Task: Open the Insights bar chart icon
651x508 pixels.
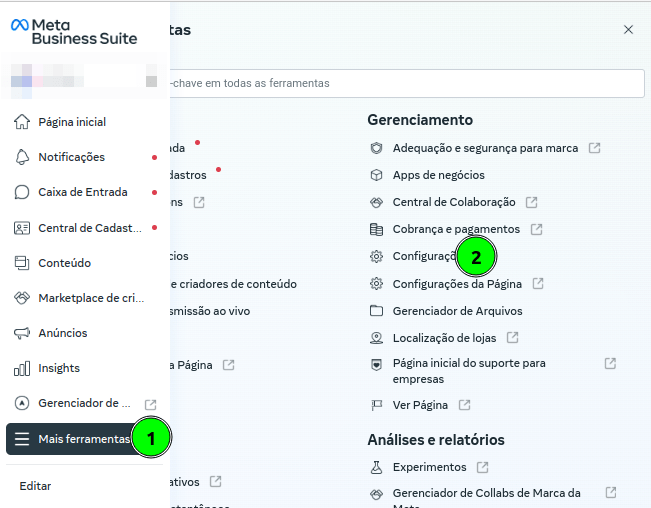Action: [22, 368]
